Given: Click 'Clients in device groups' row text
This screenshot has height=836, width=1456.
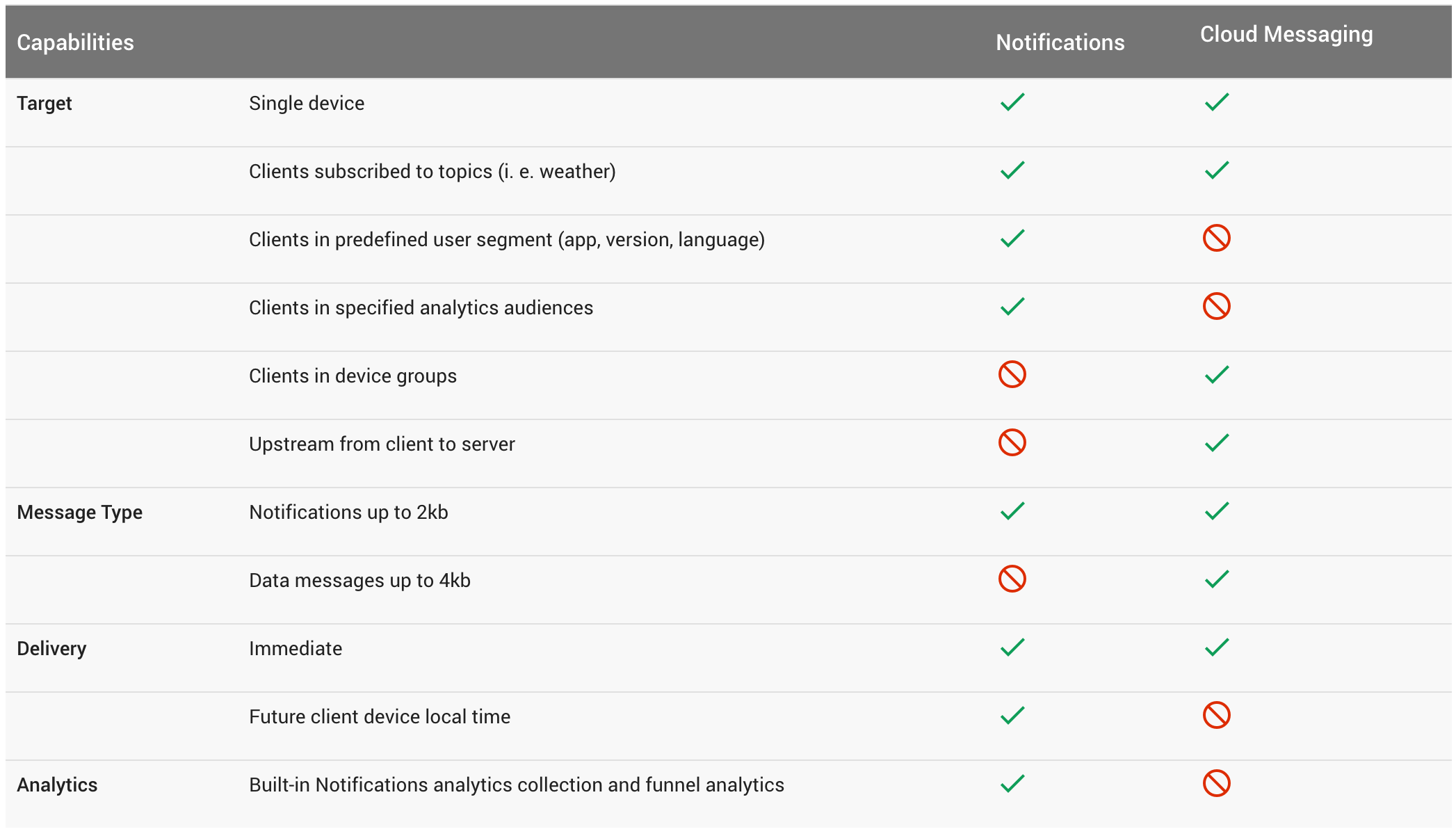Looking at the screenshot, I should (x=353, y=376).
